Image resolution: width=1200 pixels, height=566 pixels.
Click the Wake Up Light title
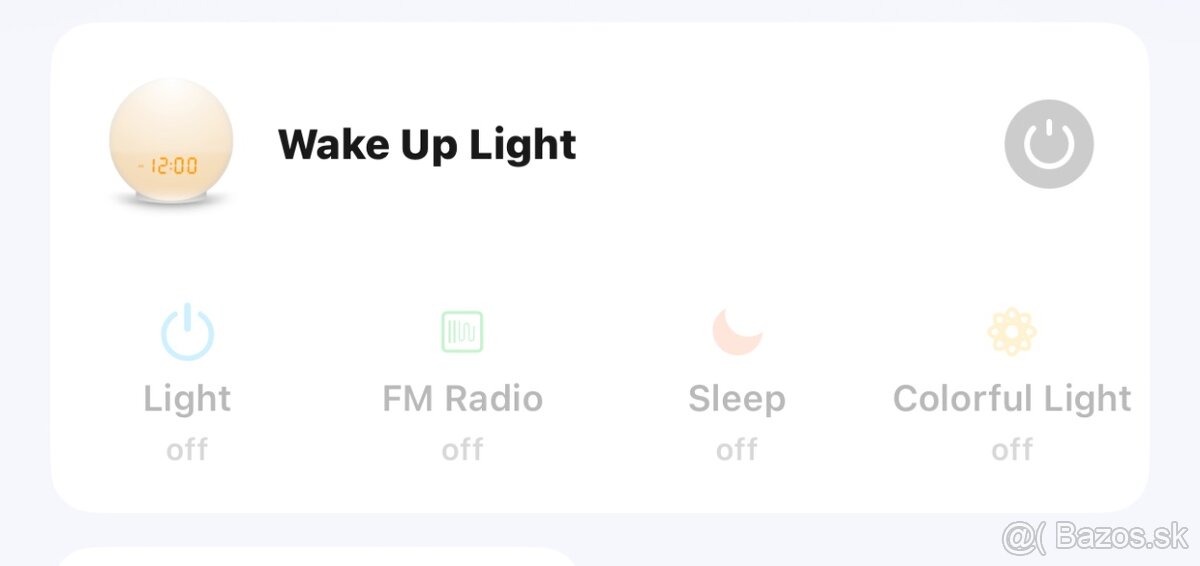click(427, 145)
